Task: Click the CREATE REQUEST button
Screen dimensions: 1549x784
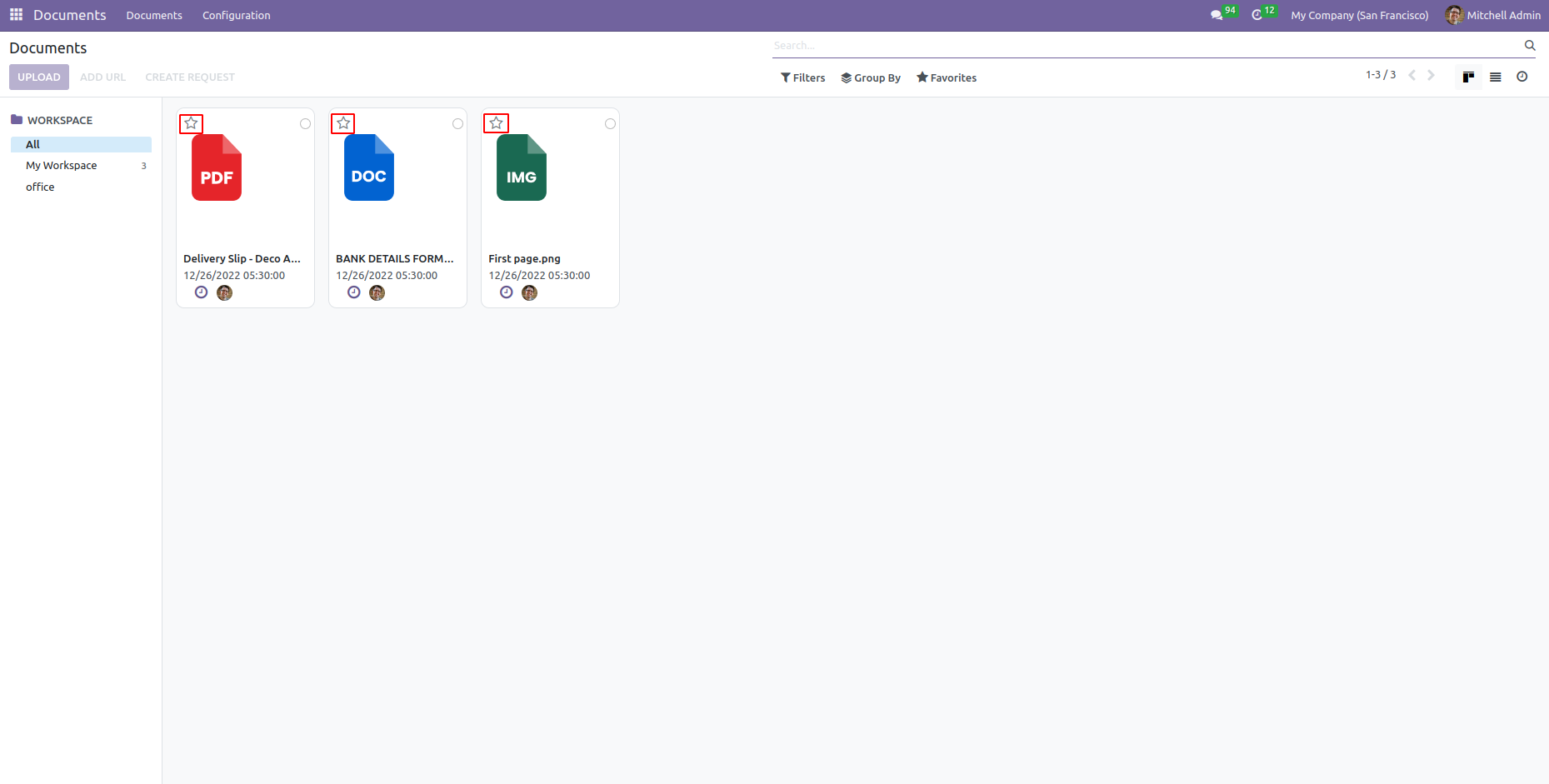Action: click(190, 77)
